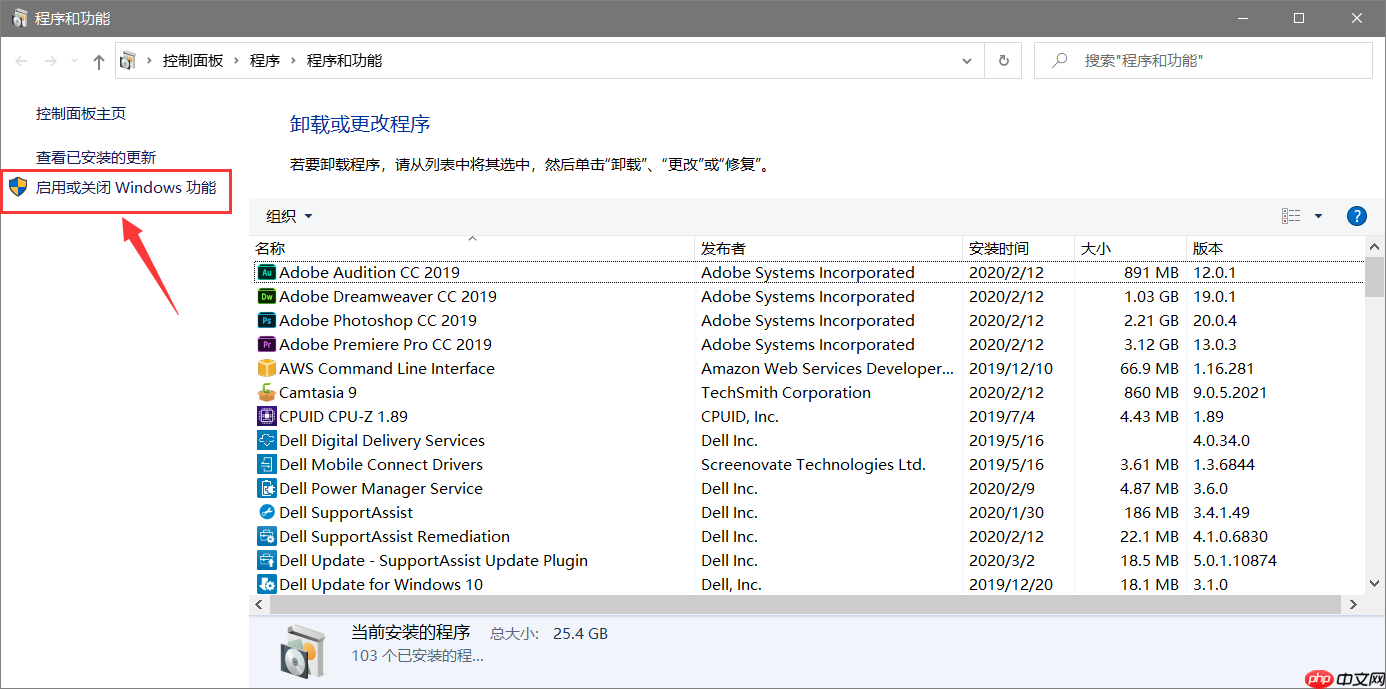Click the shield icon beside 启用或关闭 Windows 功能
Image resolution: width=1386 pixels, height=689 pixels.
click(x=17, y=186)
